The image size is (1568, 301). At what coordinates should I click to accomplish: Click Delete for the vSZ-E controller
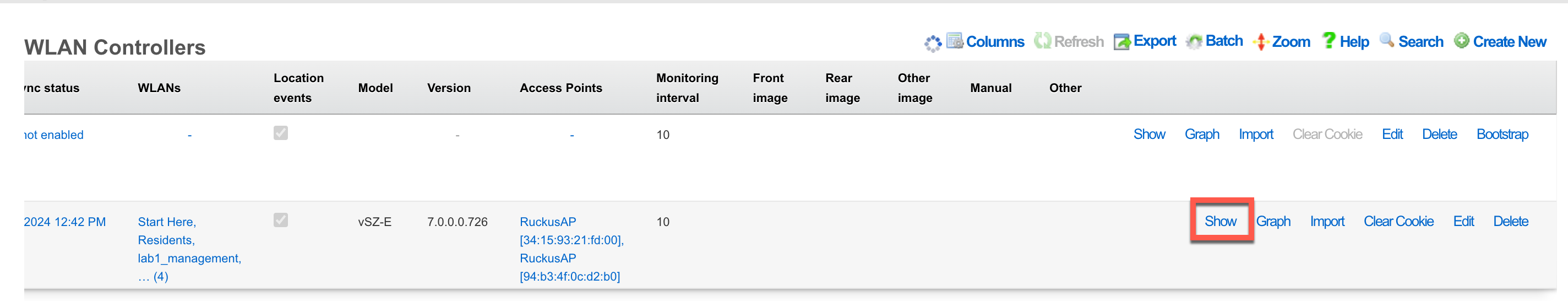1510,221
